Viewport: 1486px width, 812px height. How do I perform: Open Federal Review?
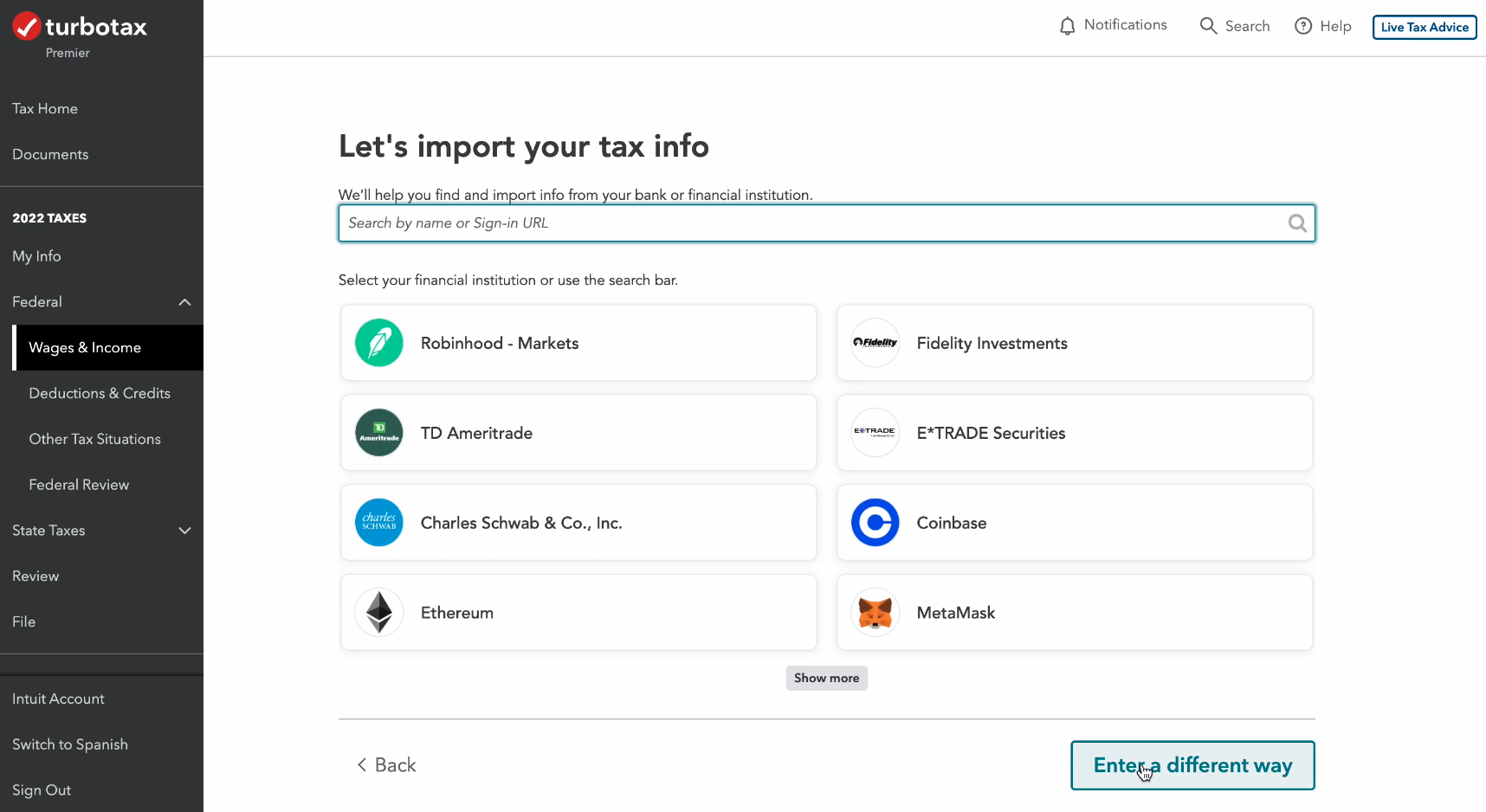(x=79, y=485)
